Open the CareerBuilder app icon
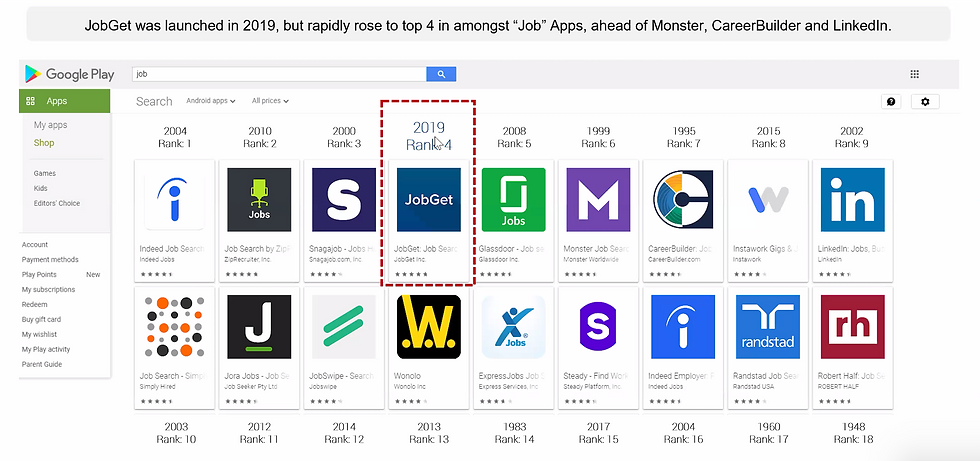Screen dimensions: 980x461 [x=683, y=200]
